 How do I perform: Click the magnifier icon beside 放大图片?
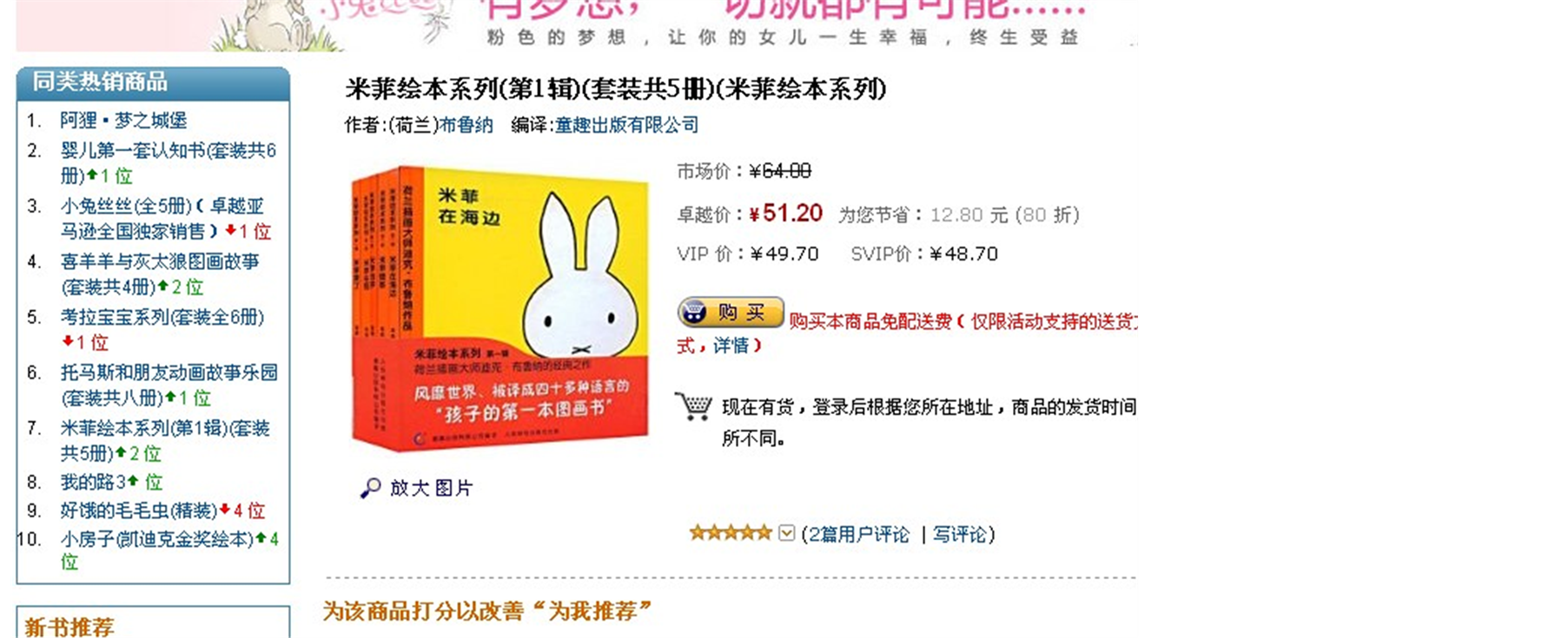371,488
